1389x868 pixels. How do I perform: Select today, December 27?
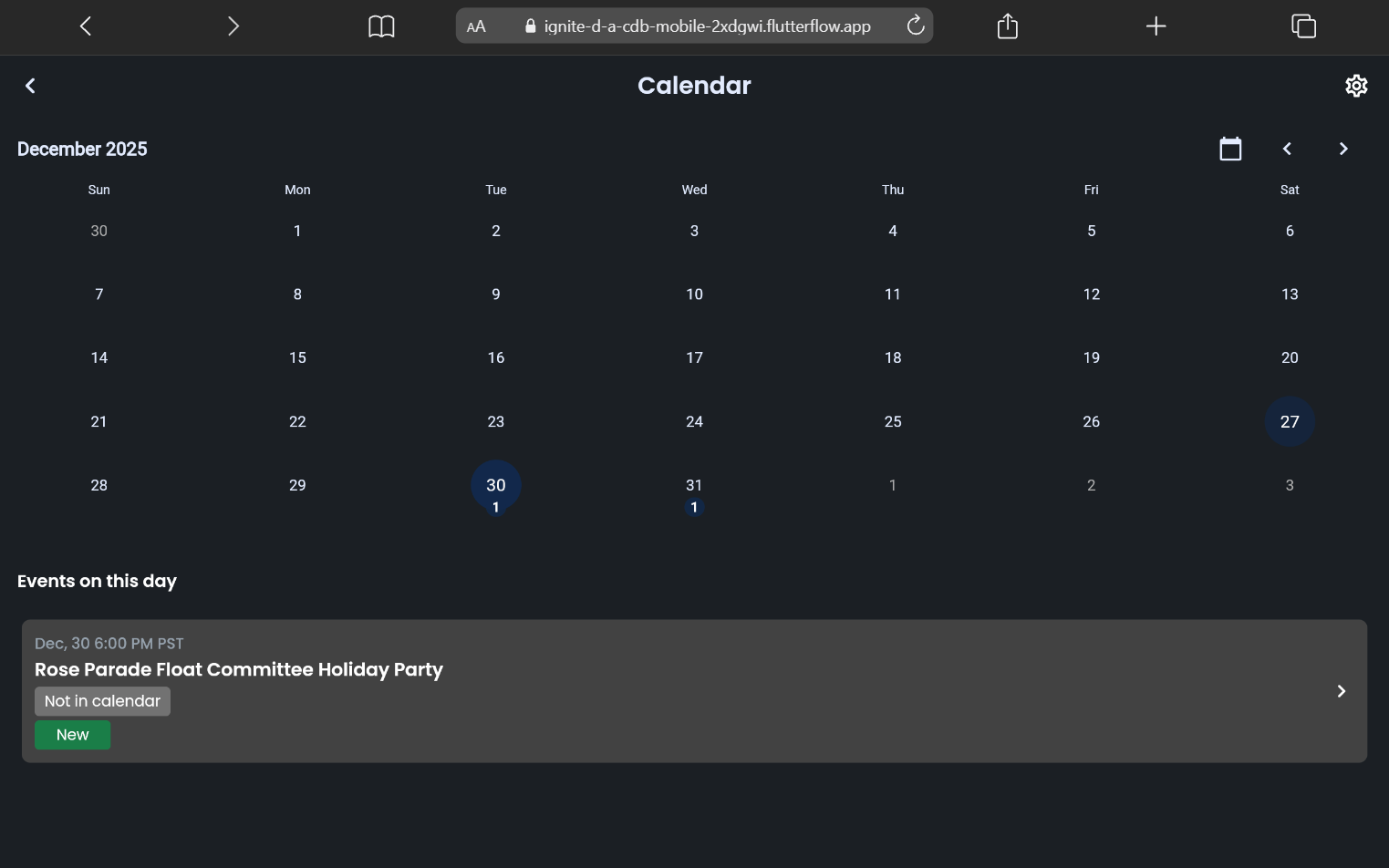[x=1290, y=421]
